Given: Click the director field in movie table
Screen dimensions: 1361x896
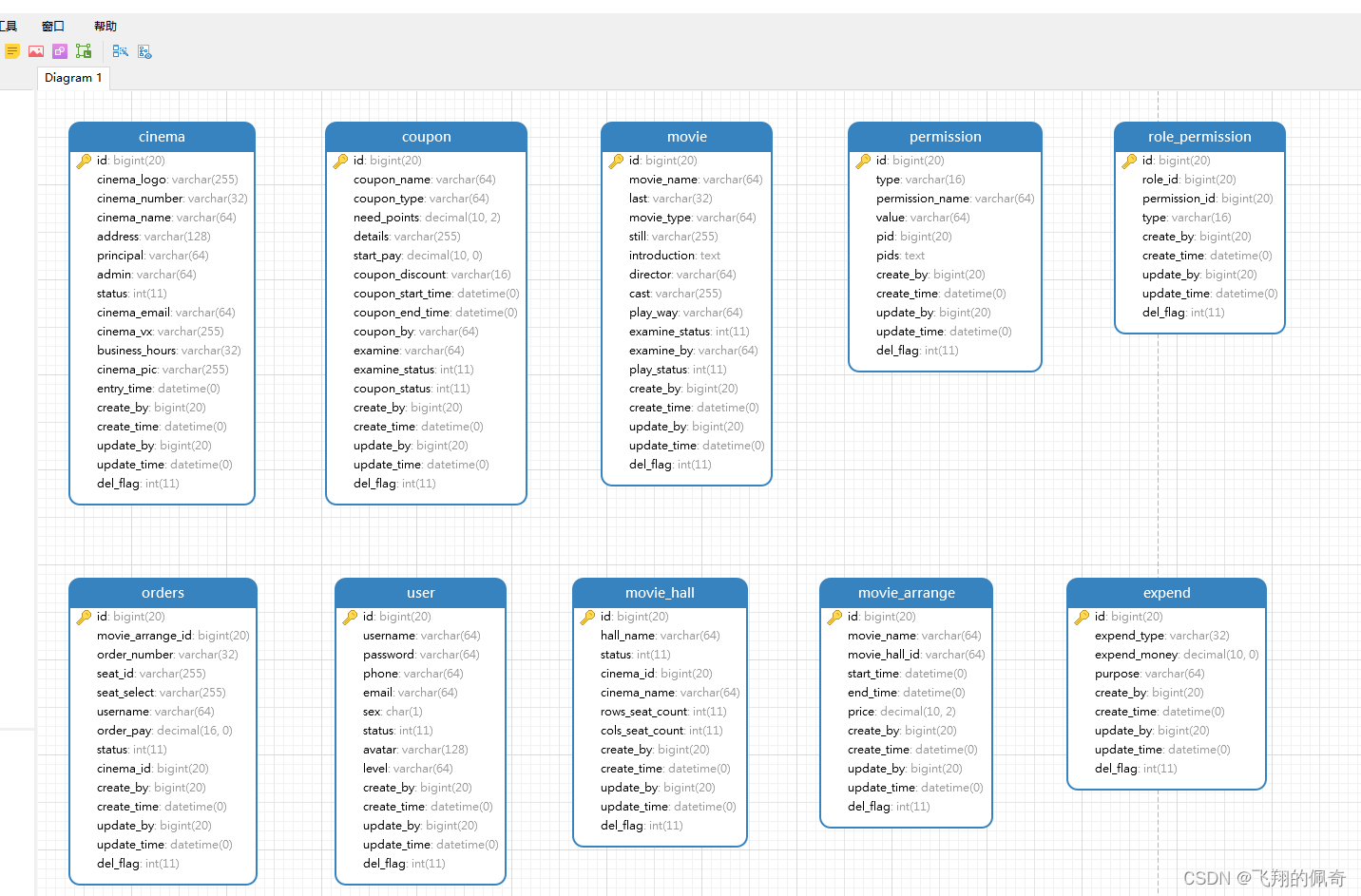Looking at the screenshot, I should pyautogui.click(x=682, y=275).
